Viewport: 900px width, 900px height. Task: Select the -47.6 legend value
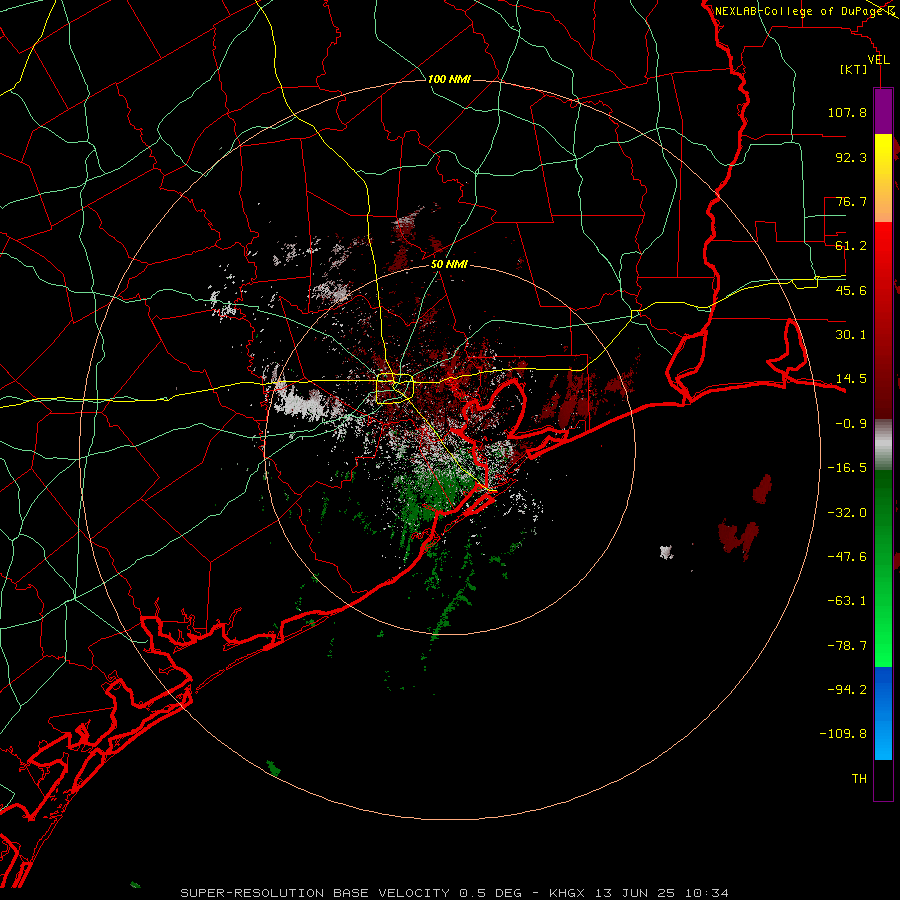[847, 557]
